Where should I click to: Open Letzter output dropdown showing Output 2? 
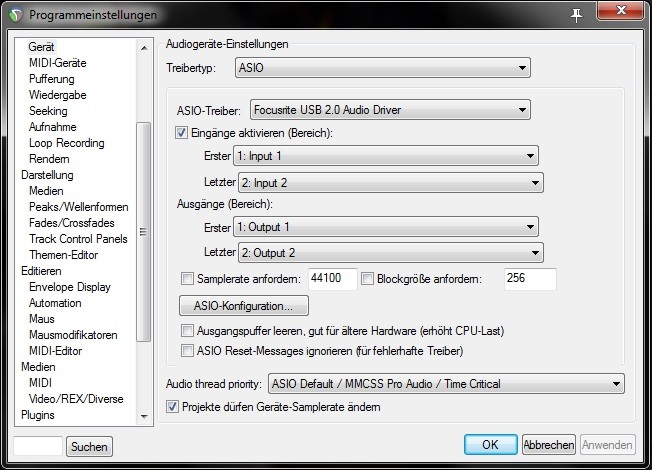[390, 253]
